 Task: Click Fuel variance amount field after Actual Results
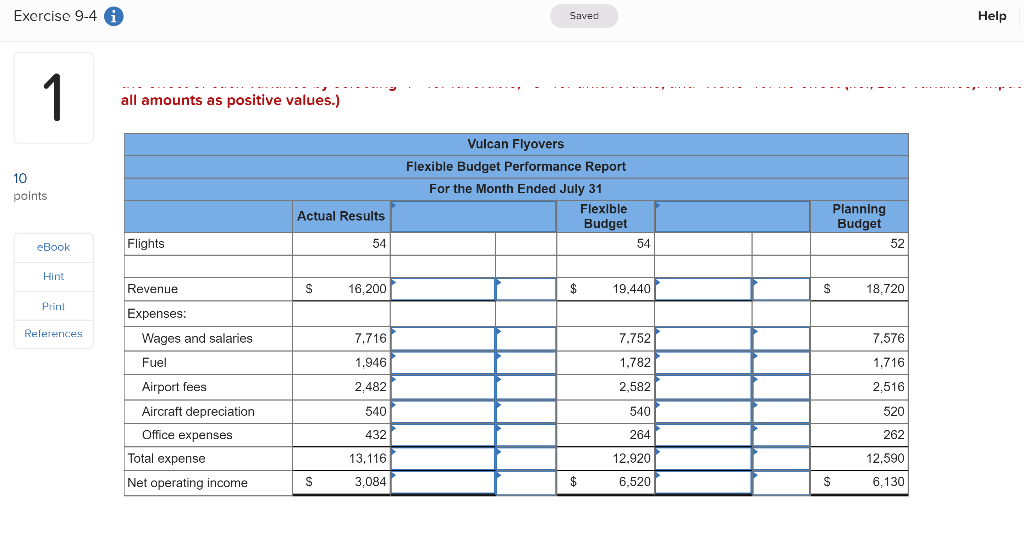(443, 362)
